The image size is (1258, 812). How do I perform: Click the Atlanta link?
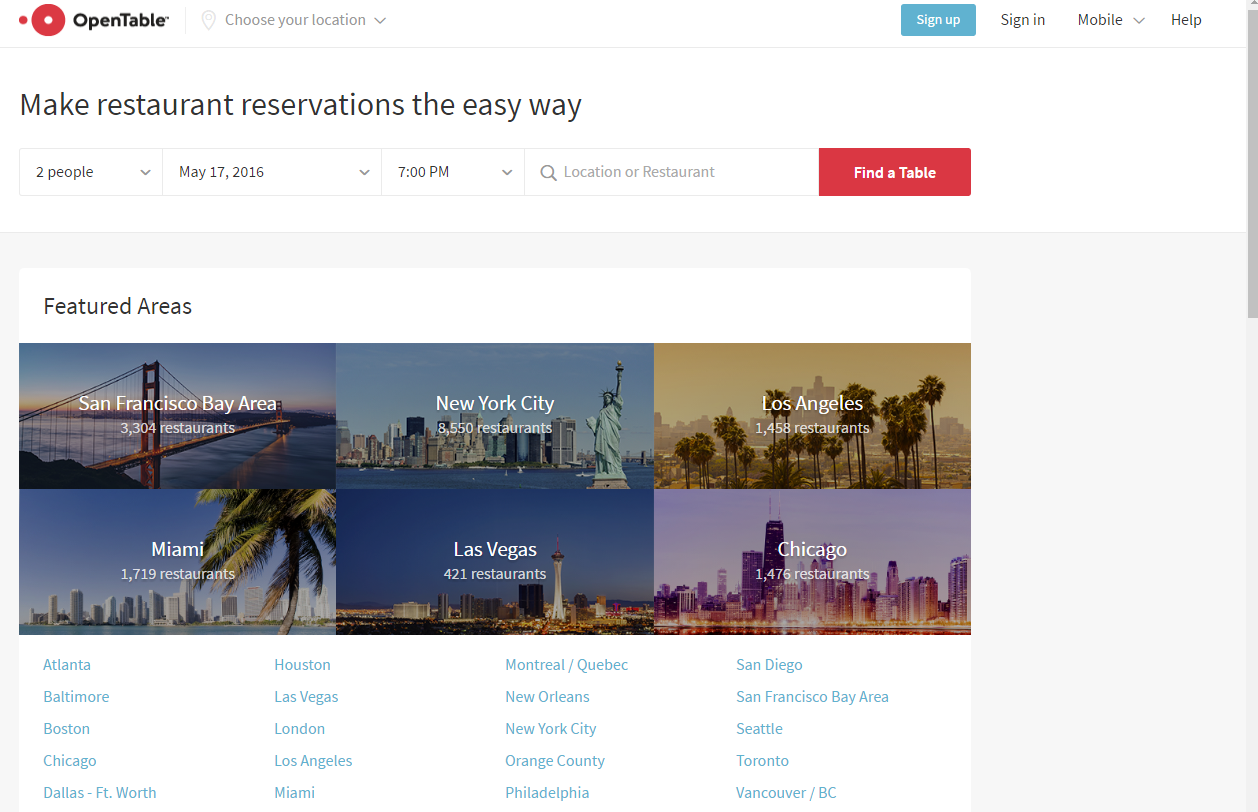coord(67,664)
